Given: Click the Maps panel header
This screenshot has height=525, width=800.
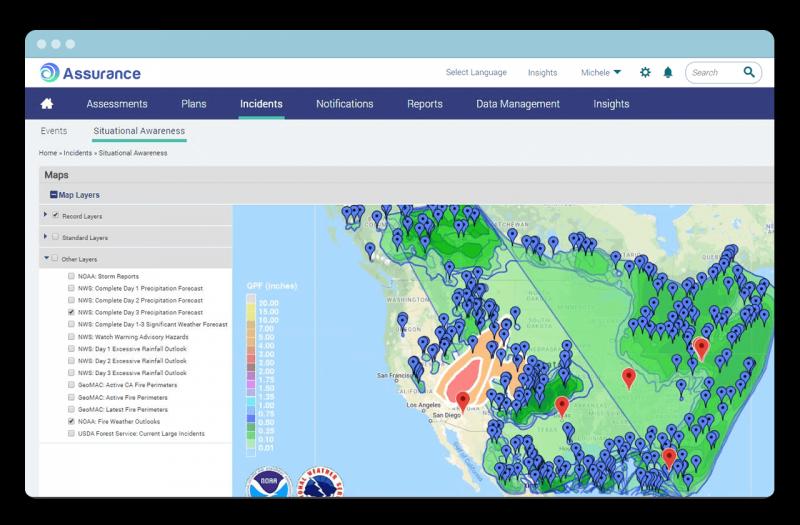Looking at the screenshot, I should [407, 174].
